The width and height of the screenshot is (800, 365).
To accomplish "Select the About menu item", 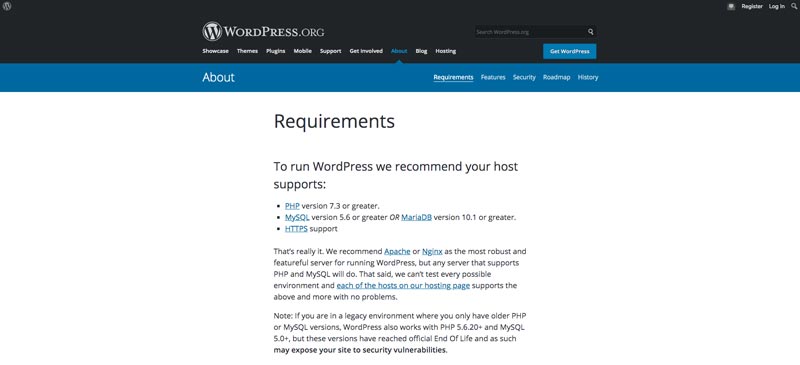I will point(399,51).
